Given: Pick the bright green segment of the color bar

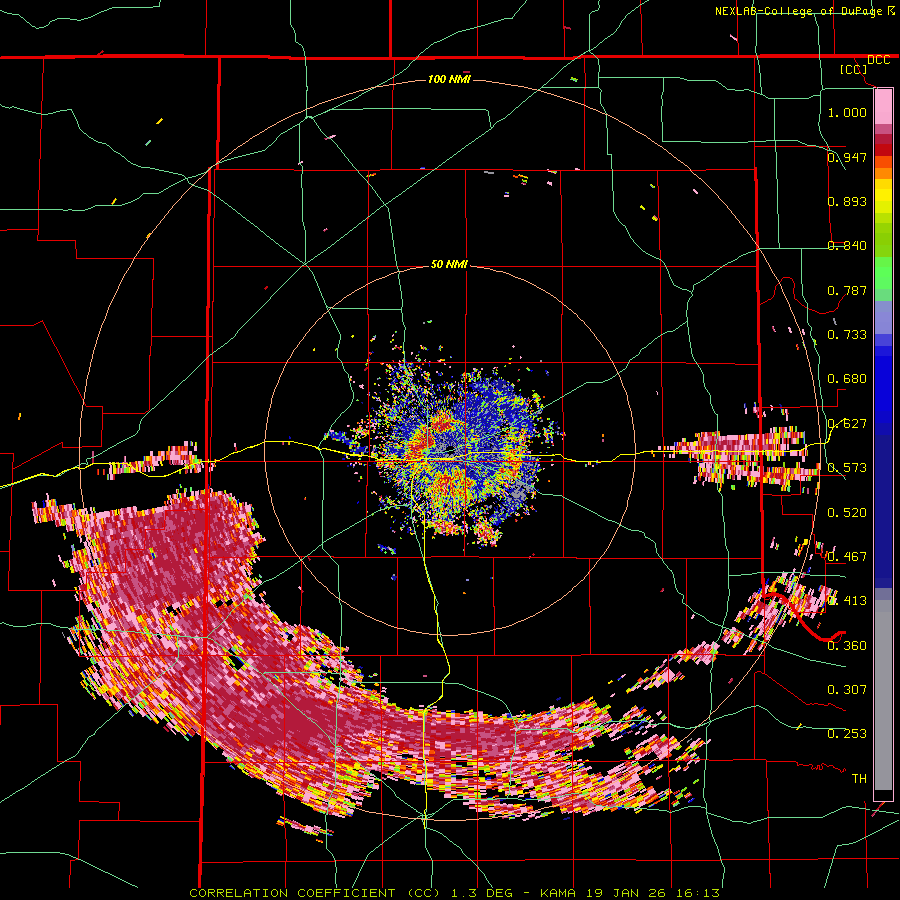Looking at the screenshot, I should click(x=883, y=273).
